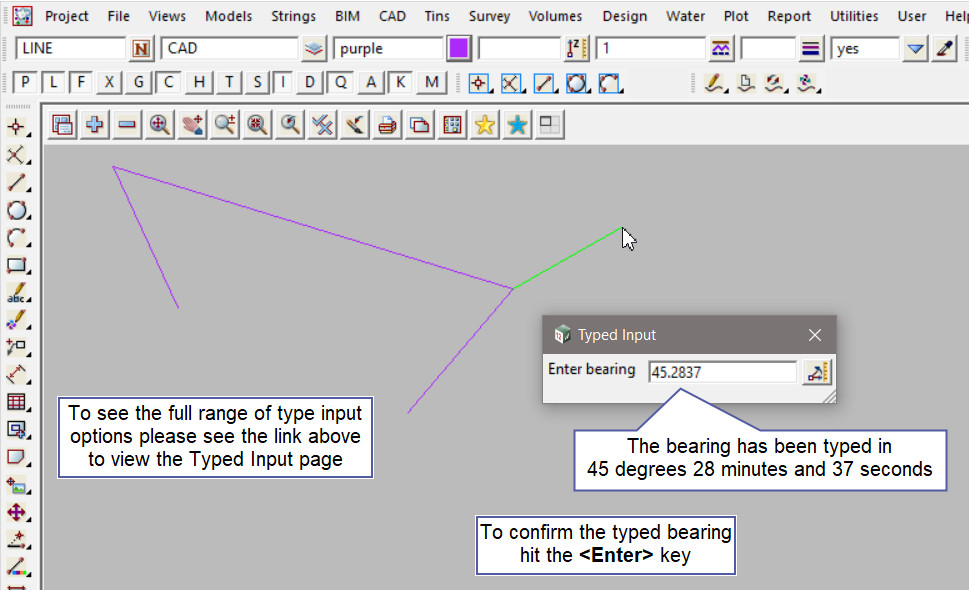
Task: Open the line style picker icon
Action: click(x=811, y=49)
